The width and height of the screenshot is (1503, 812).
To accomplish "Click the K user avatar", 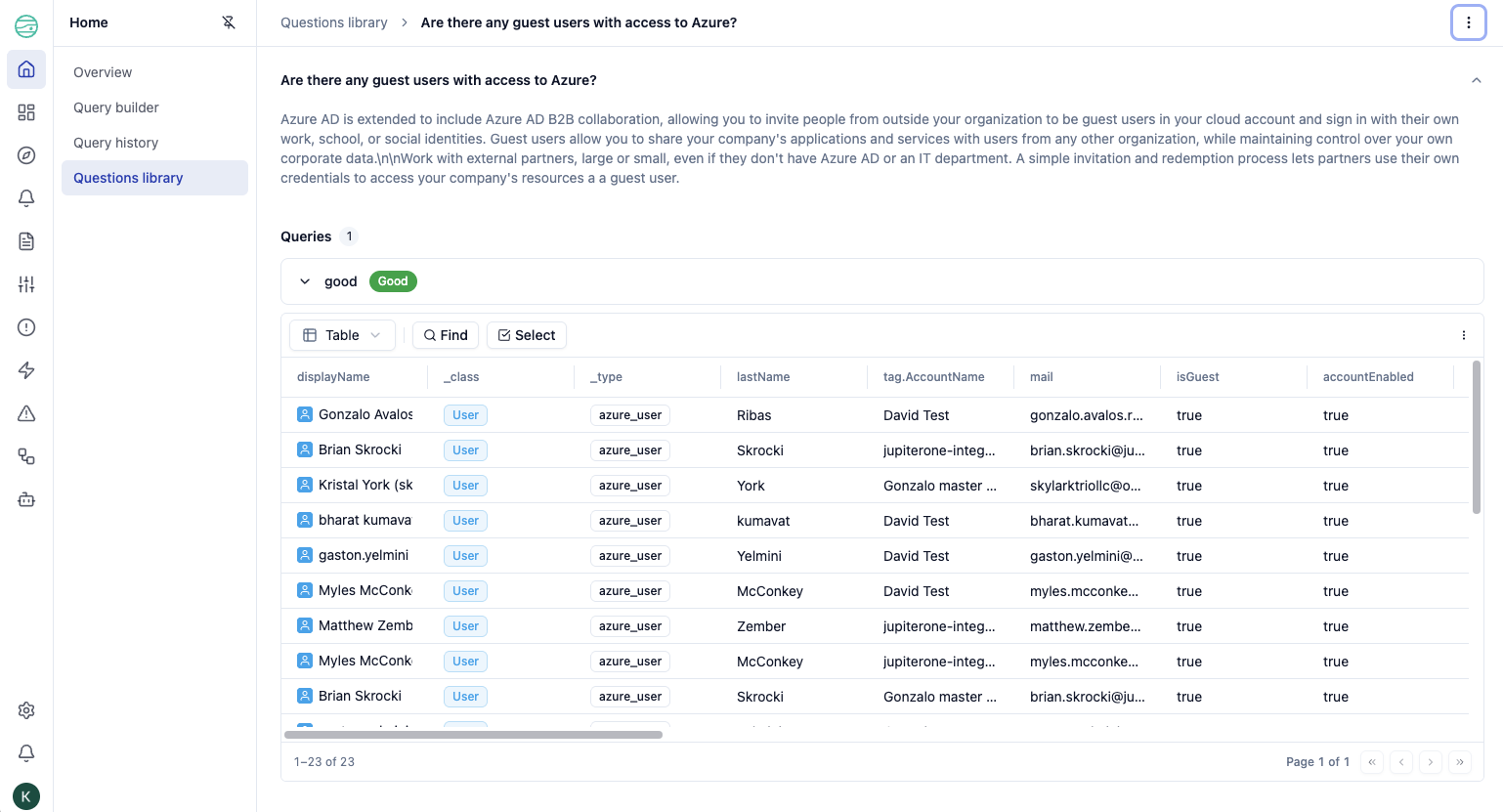I will [x=26, y=796].
